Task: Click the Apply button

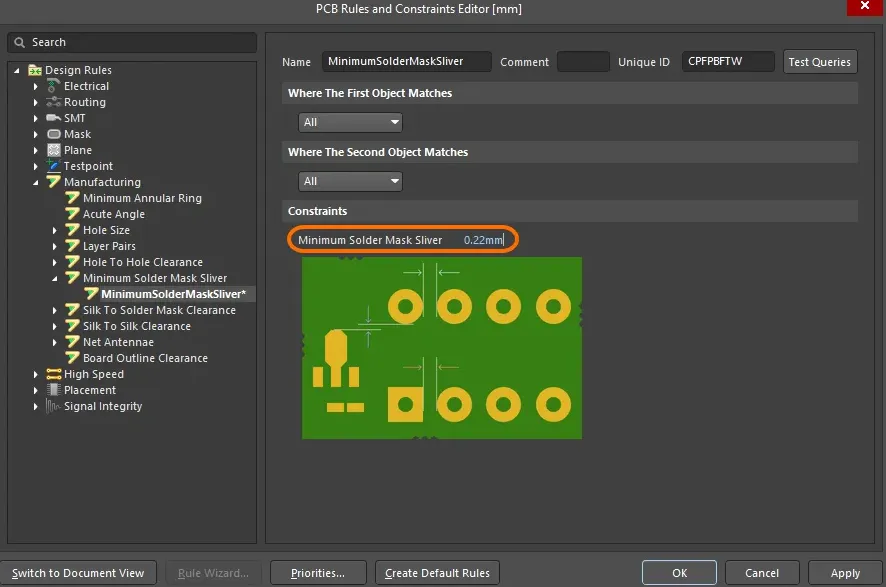Action: (x=845, y=573)
